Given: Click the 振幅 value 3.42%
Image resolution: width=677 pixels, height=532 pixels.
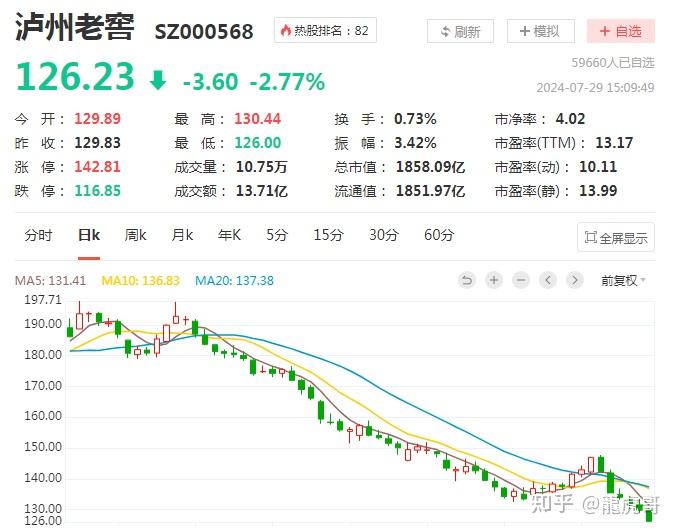Looking at the screenshot, I should 415,143.
